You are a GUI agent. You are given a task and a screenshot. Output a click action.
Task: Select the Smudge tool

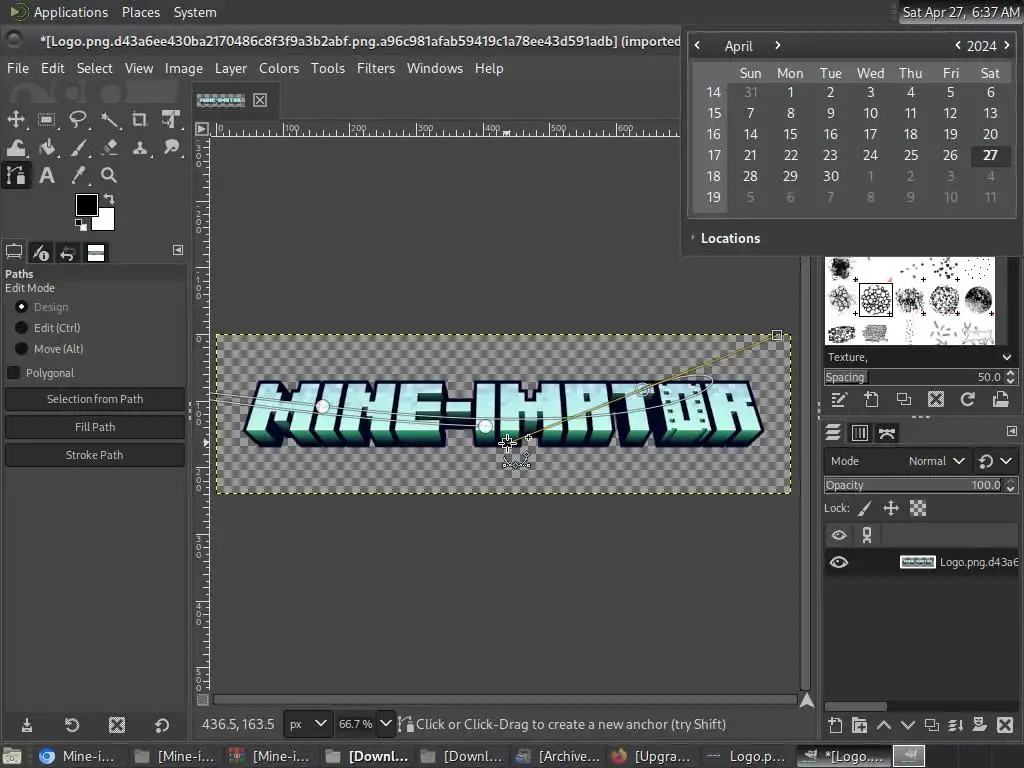[171, 148]
